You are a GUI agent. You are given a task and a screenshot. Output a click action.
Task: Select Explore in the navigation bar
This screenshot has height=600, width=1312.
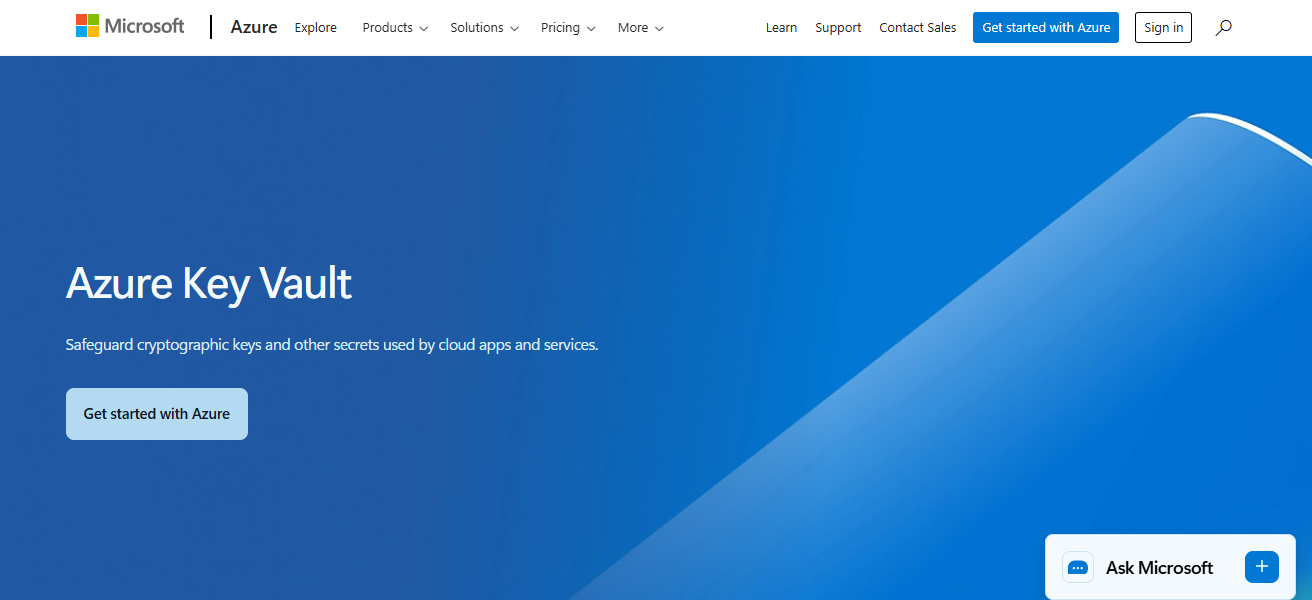[315, 27]
